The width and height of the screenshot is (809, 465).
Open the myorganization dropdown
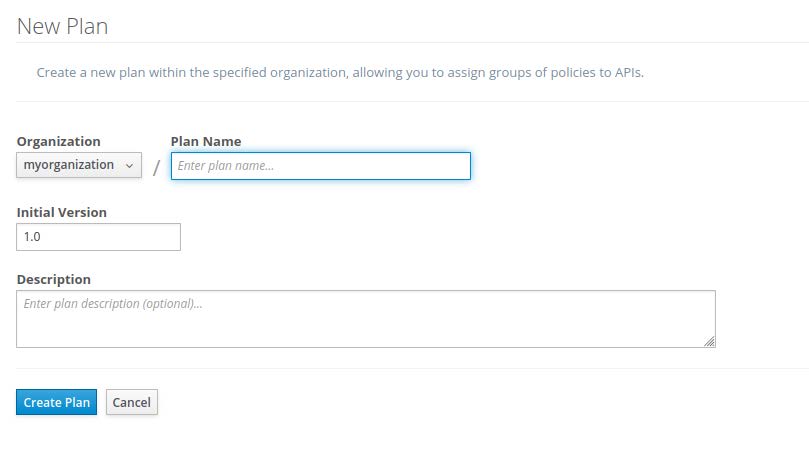pos(78,165)
